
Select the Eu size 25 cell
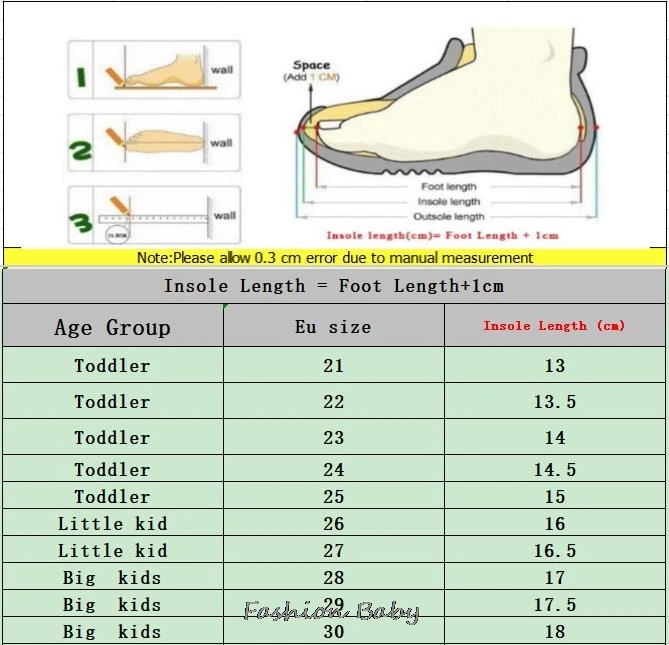pyautogui.click(x=334, y=496)
